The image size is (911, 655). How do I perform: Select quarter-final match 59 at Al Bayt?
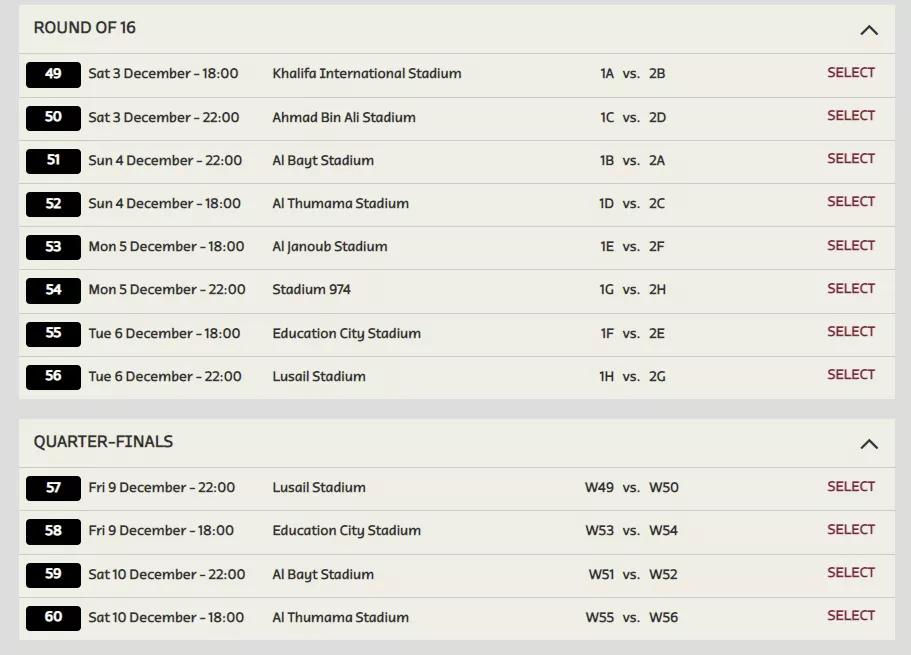[x=850, y=573]
